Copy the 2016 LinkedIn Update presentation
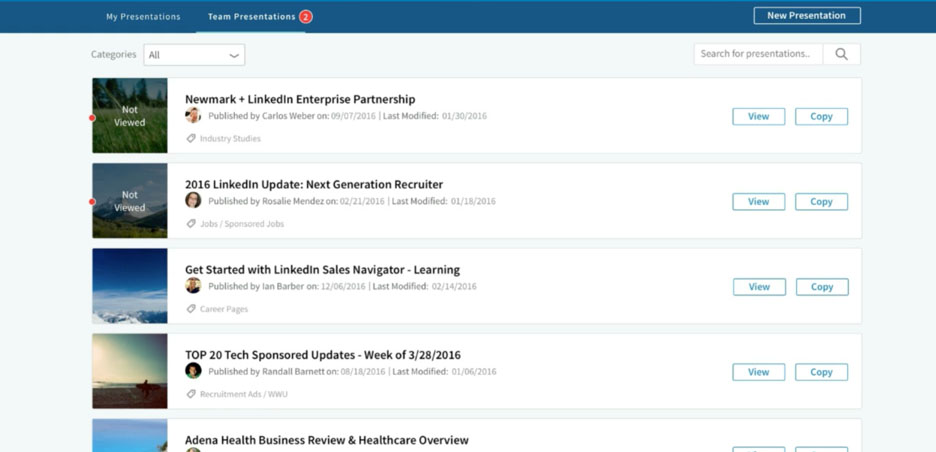 [821, 202]
